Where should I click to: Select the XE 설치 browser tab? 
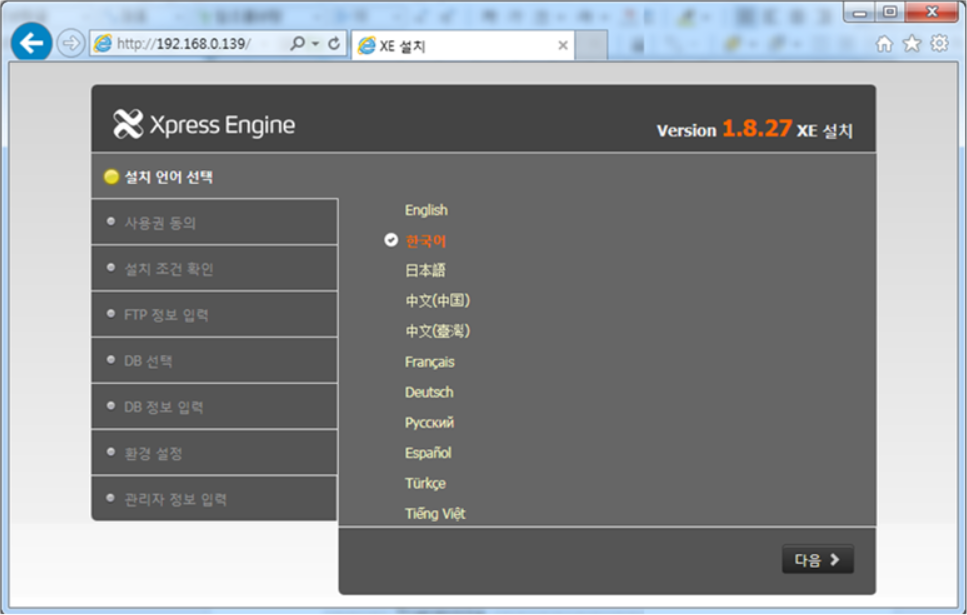(463, 46)
